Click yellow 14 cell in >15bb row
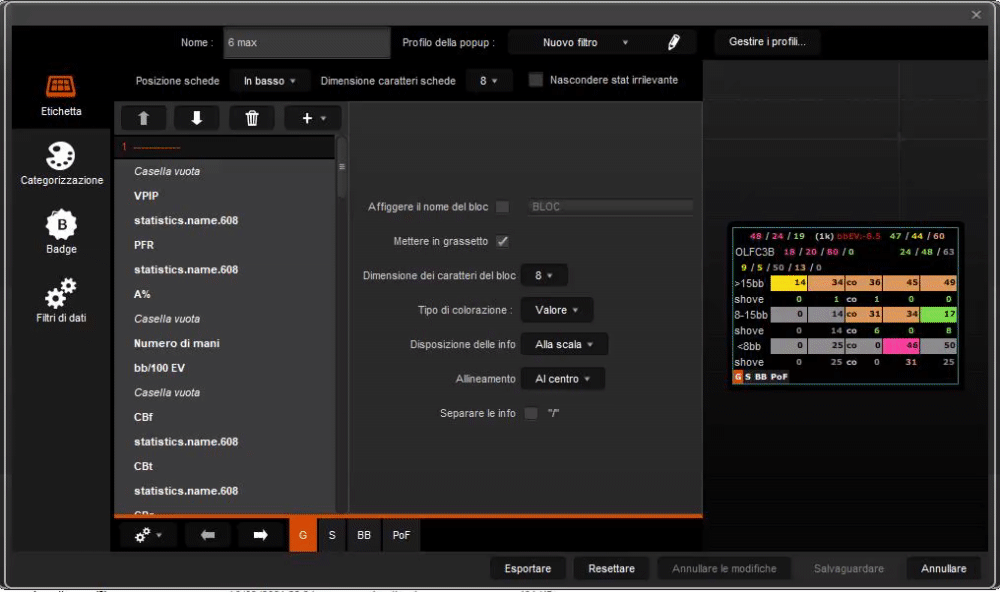The width and height of the screenshot is (1000, 592). coord(789,283)
